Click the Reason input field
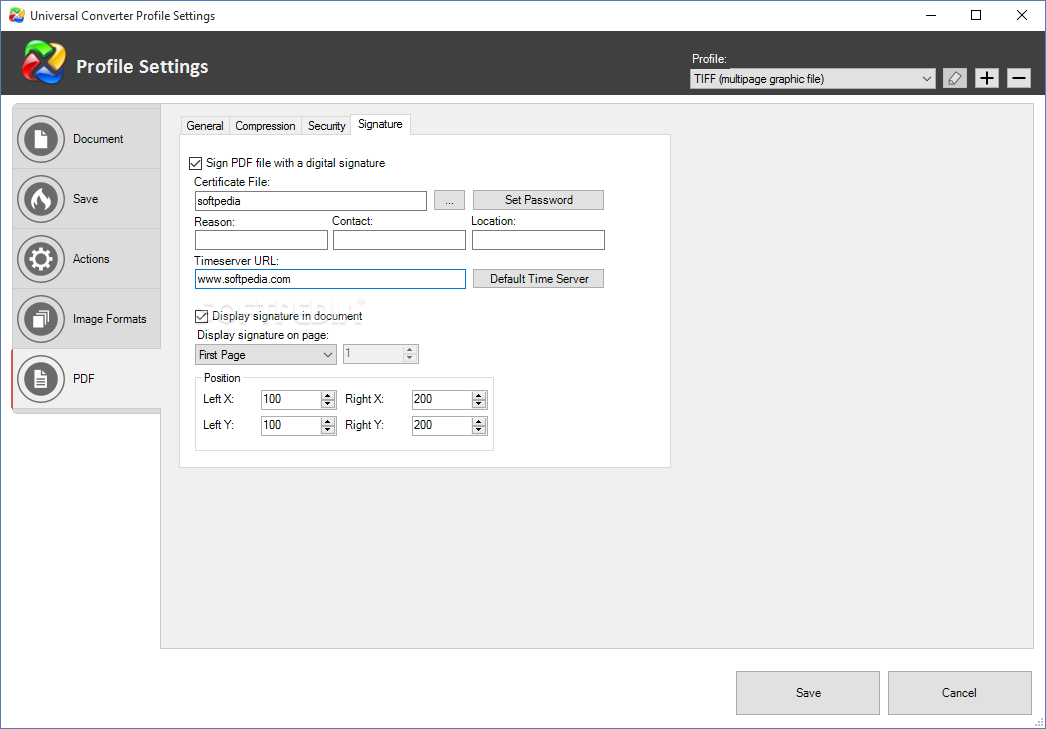The width and height of the screenshot is (1046, 729). (262, 240)
